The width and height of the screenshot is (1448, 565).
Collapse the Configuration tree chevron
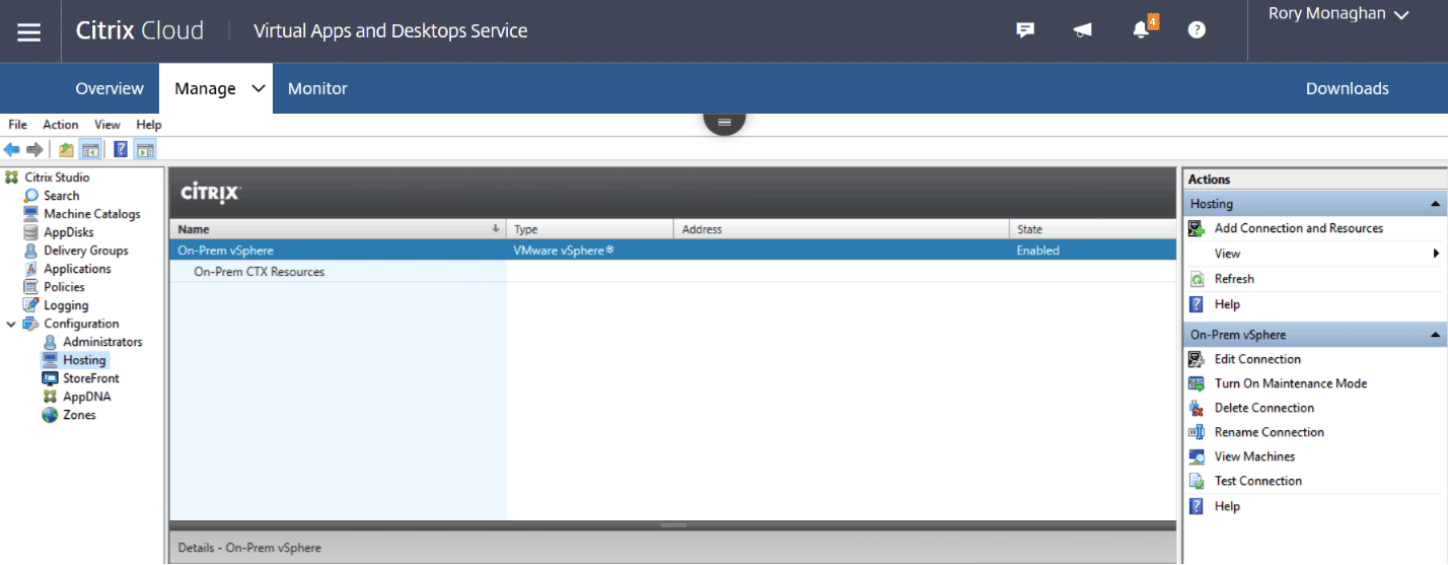(11, 324)
